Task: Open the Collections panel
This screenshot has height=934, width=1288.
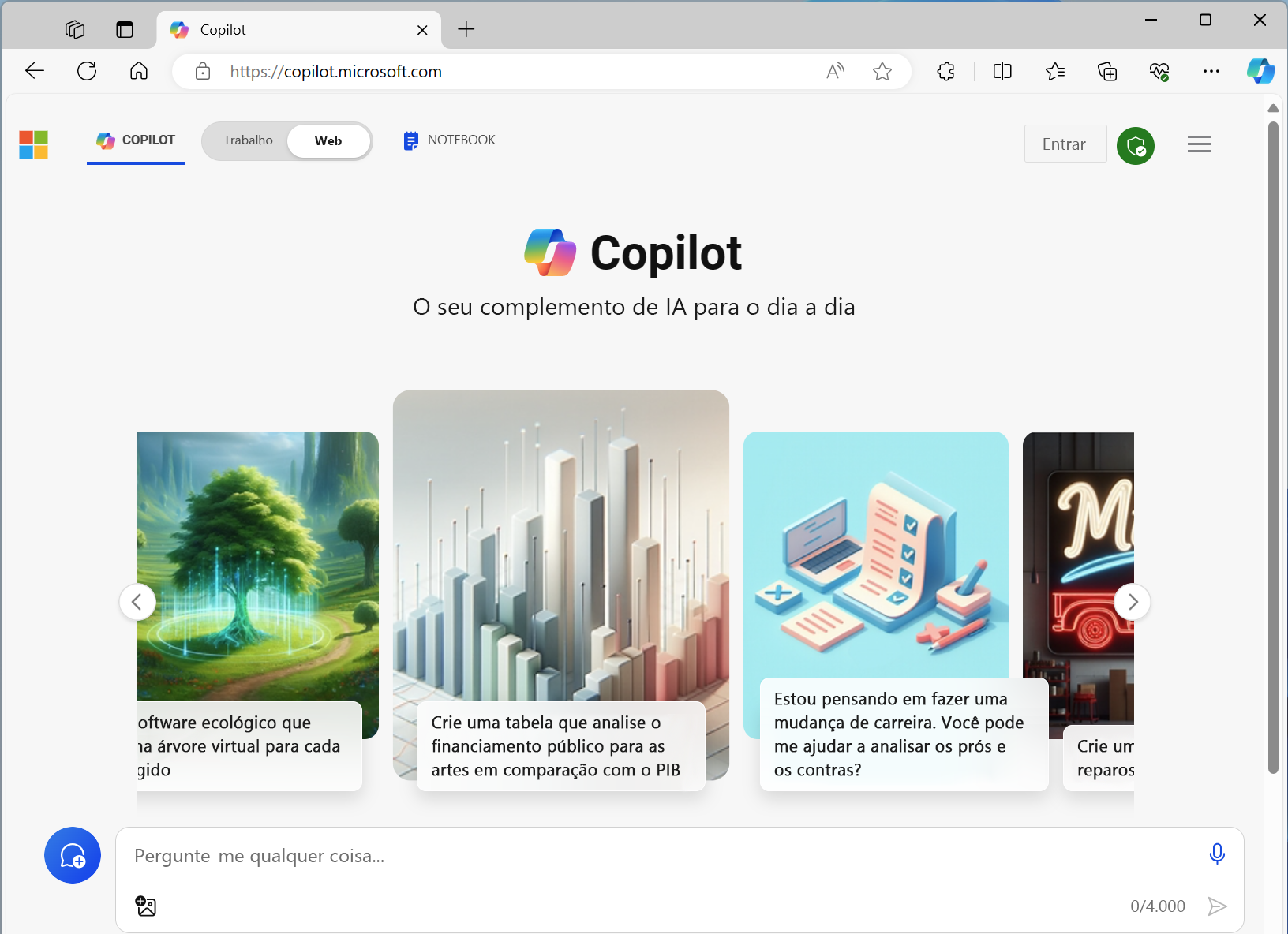Action: (1107, 72)
